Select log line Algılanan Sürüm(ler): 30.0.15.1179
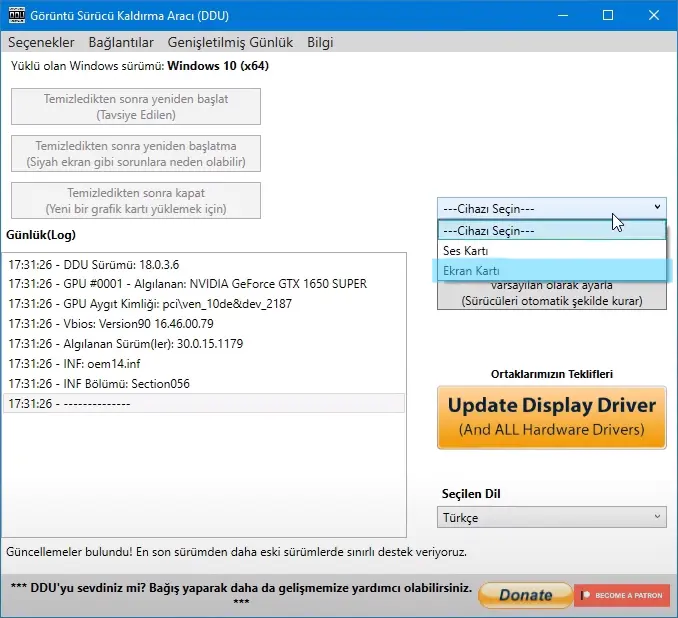This screenshot has width=678, height=618. (204, 343)
